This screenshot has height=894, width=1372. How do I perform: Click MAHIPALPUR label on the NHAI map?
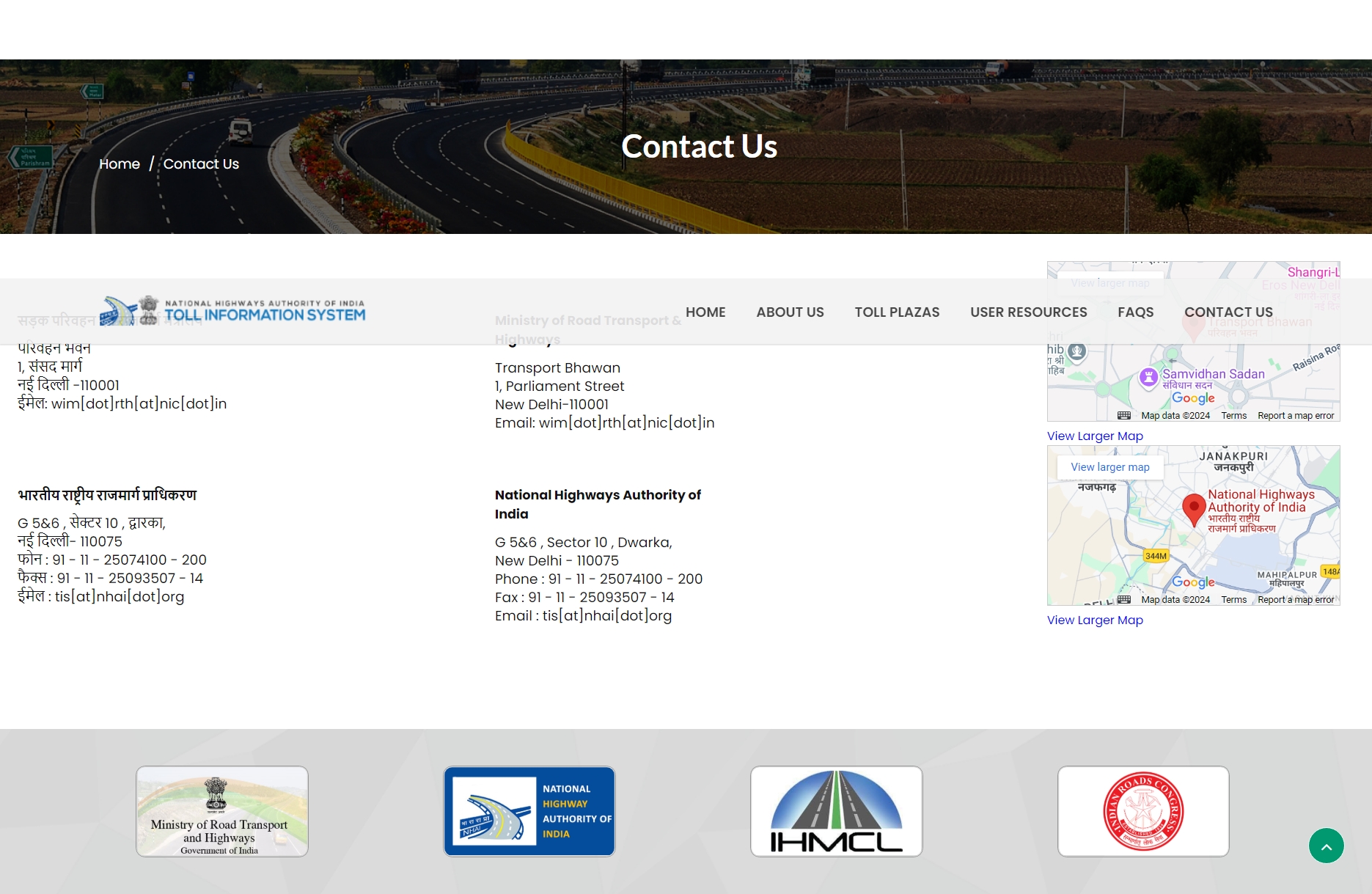[1287, 575]
